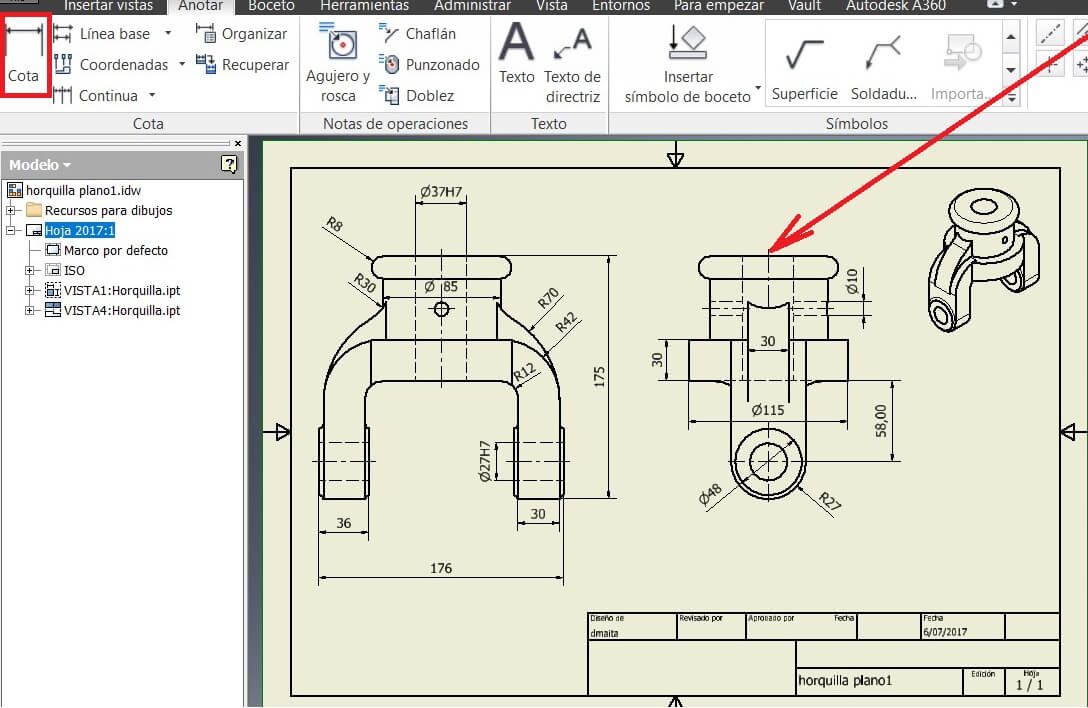Image resolution: width=1088 pixels, height=708 pixels.
Task: Expand the symbols gallery list
Action: pos(1011,98)
